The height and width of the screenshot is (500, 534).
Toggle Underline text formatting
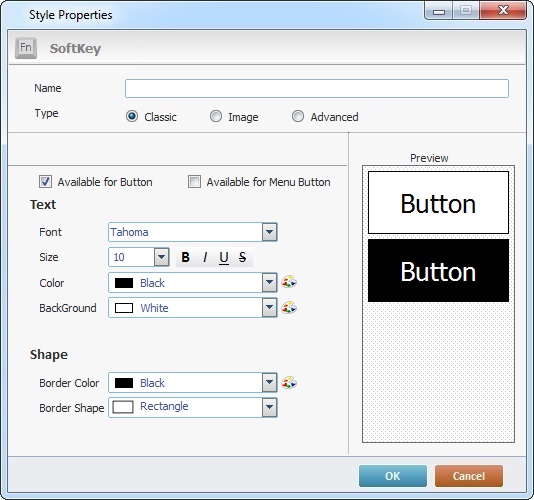click(224, 257)
